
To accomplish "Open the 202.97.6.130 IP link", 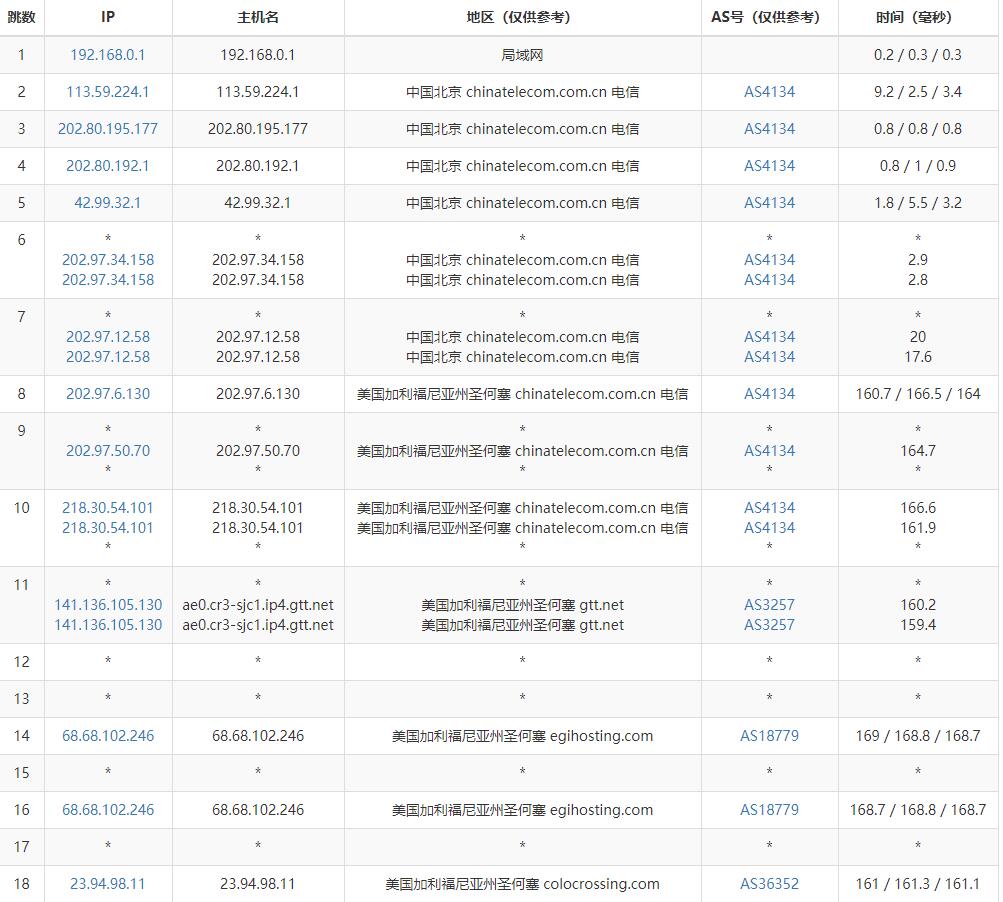I will [x=107, y=394].
